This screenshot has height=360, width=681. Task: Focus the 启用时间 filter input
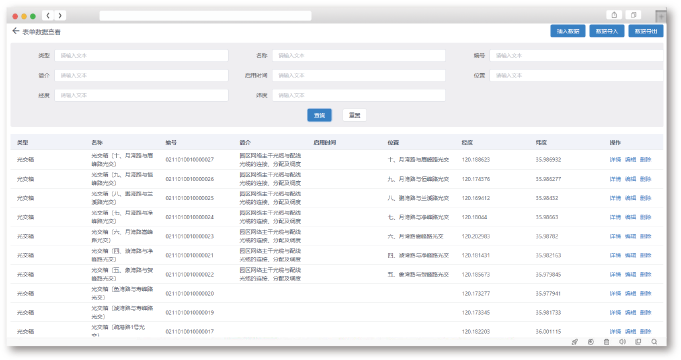tap(359, 75)
